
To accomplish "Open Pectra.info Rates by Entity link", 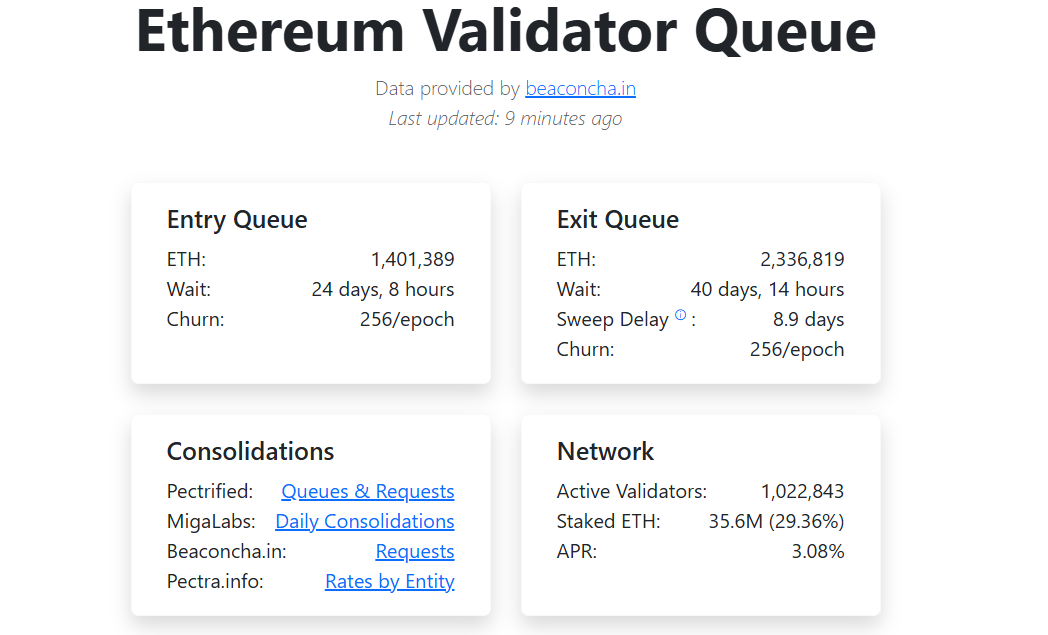I will click(x=389, y=582).
